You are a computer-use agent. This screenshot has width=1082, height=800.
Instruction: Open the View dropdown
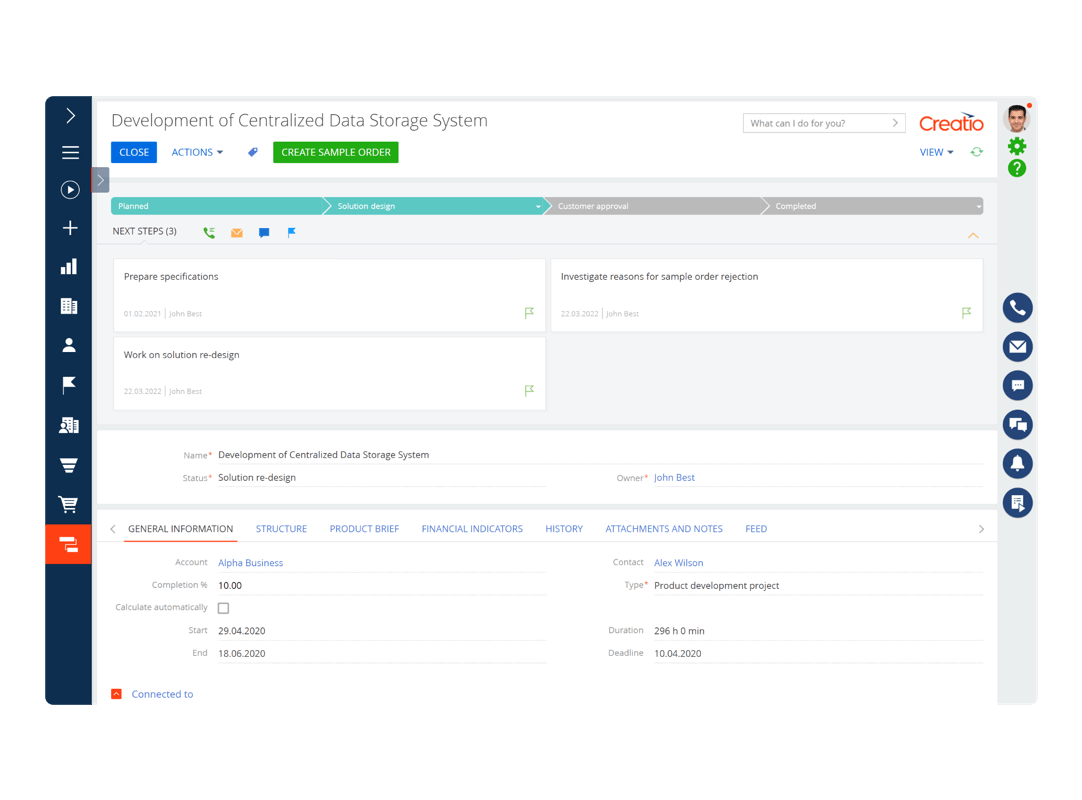(x=936, y=152)
